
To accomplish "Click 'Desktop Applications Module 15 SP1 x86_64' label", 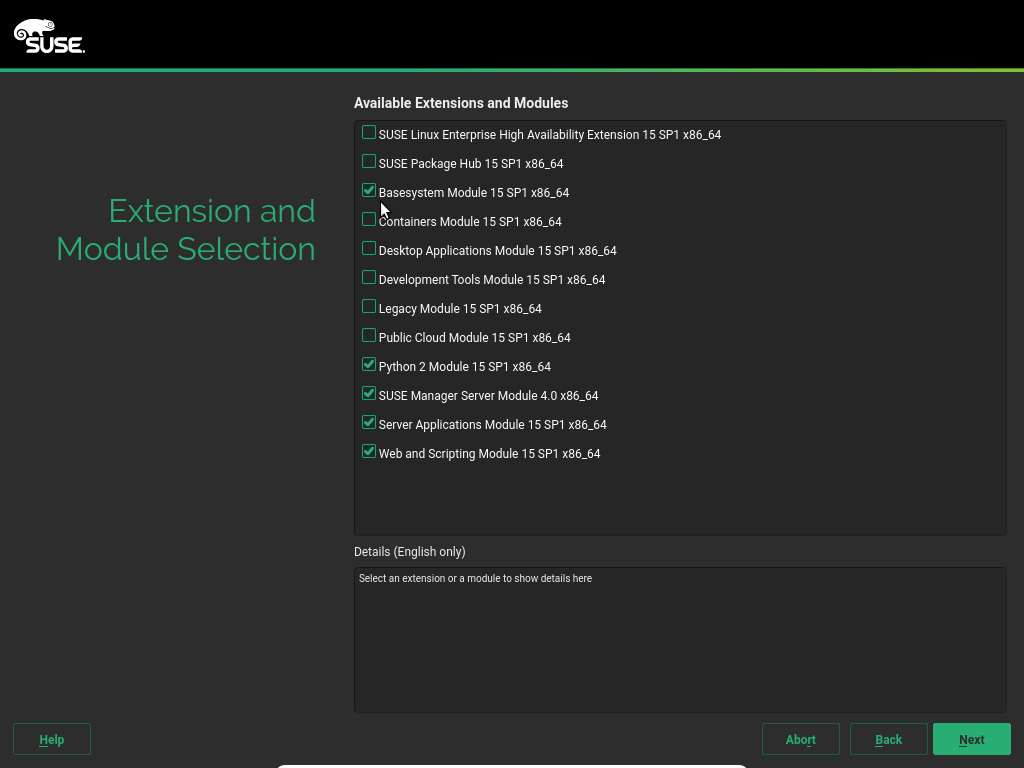I will (498, 251).
